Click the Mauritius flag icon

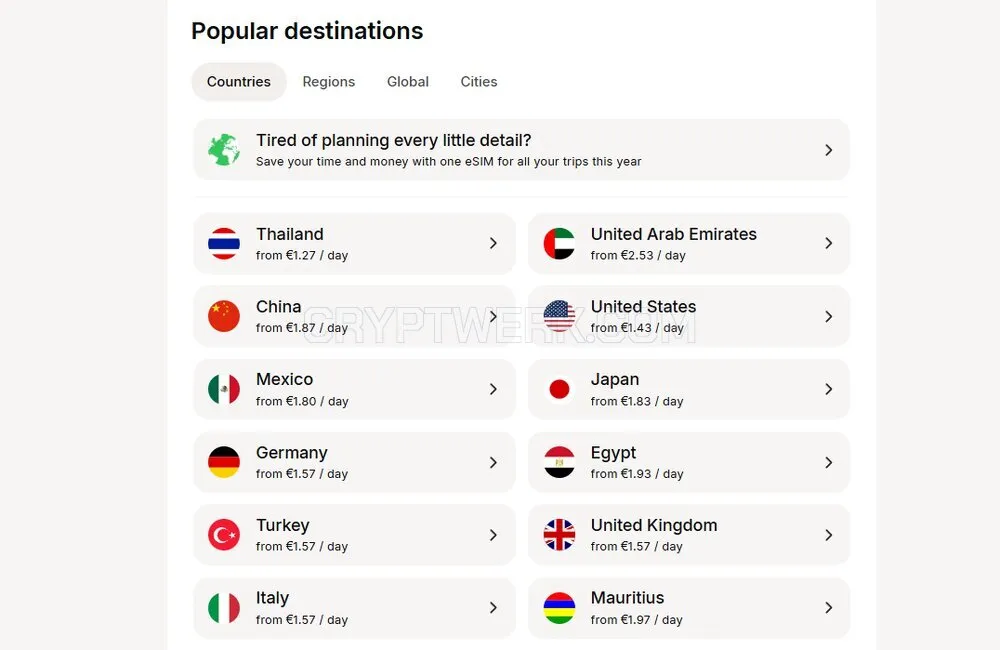(559, 608)
